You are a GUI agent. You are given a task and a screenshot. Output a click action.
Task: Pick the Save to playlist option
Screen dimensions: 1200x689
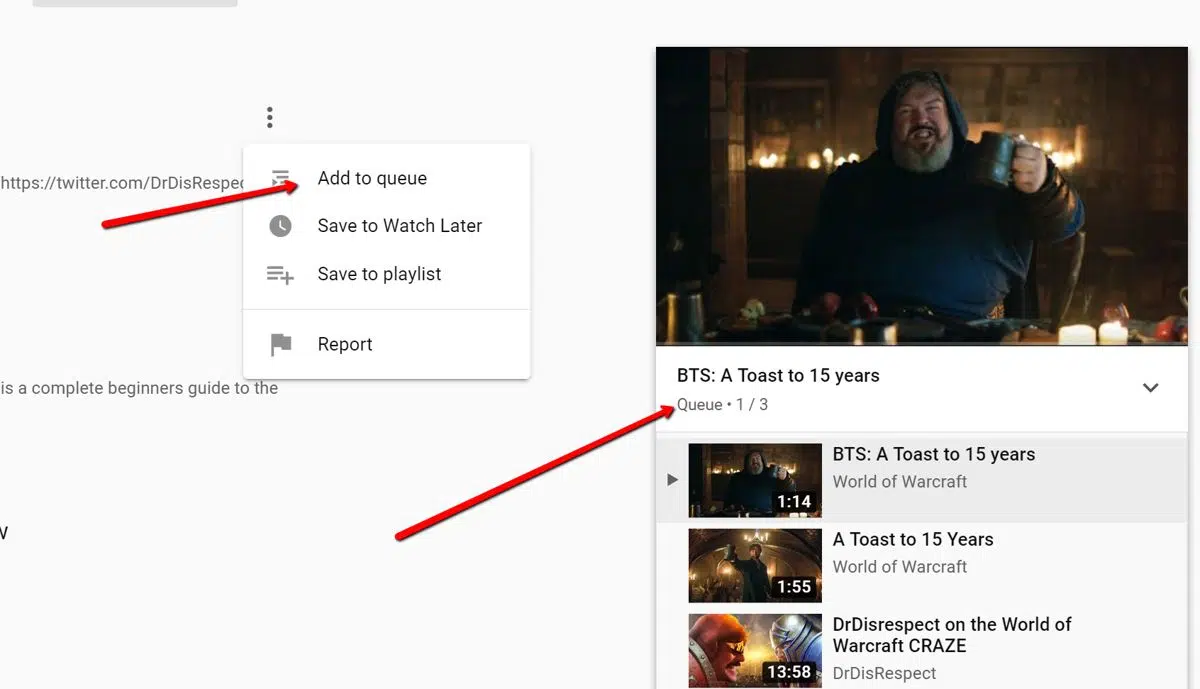[386, 274]
